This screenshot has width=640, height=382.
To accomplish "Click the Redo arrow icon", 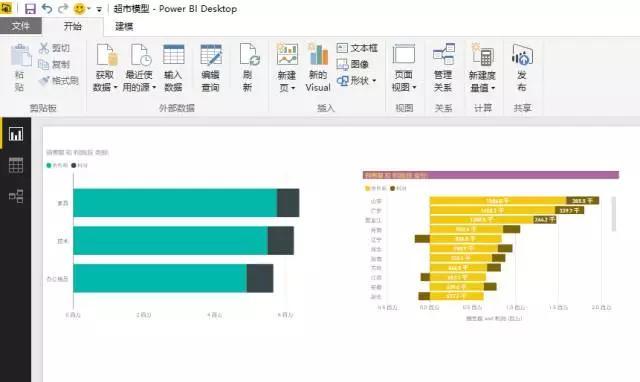I will coord(63,9).
